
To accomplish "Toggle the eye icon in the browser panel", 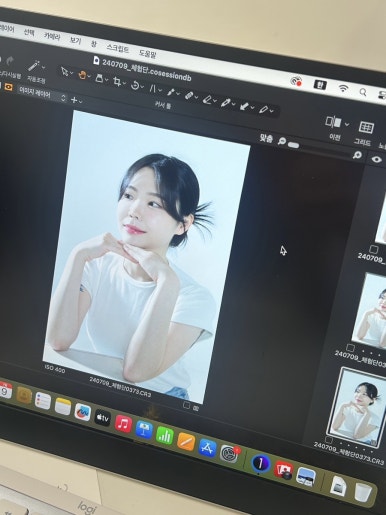I will click(x=376, y=159).
